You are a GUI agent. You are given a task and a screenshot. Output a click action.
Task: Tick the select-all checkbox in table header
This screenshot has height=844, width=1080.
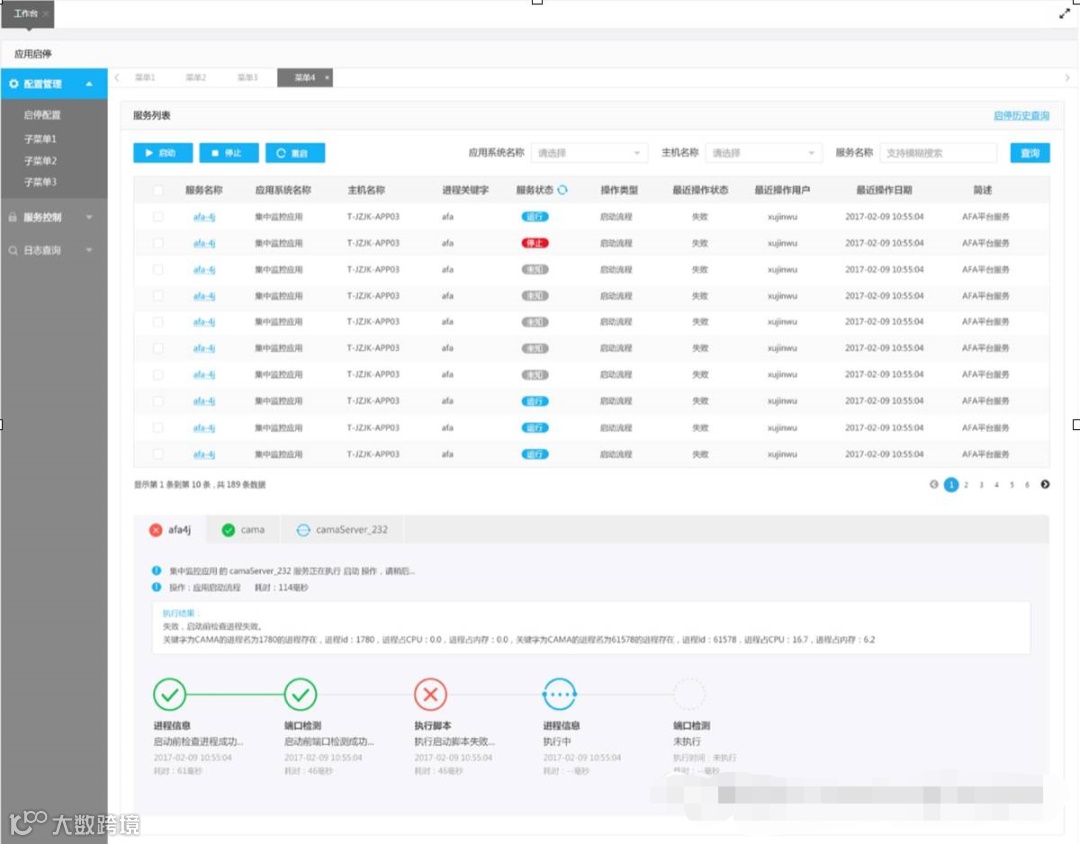point(158,190)
